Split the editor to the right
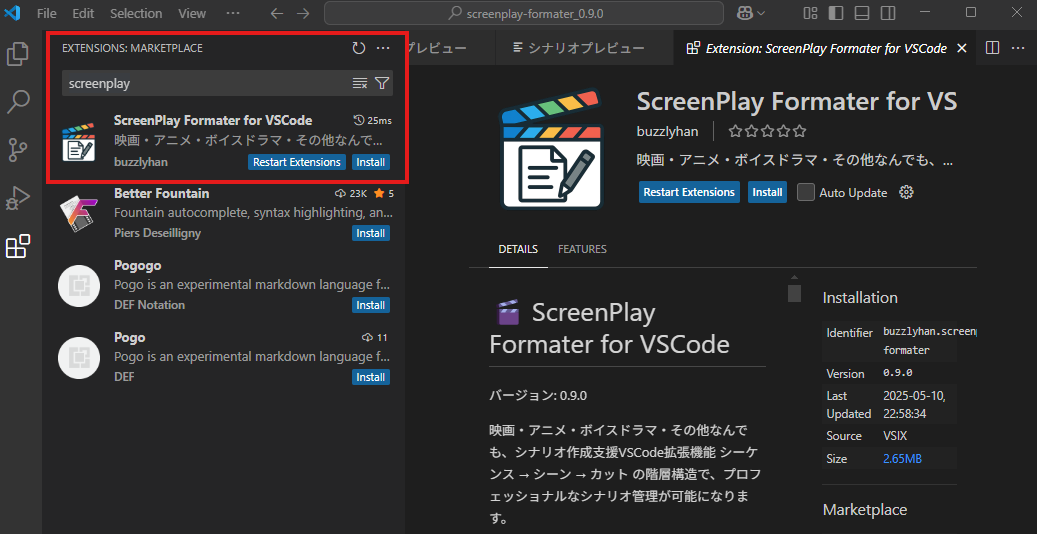 pos(992,48)
